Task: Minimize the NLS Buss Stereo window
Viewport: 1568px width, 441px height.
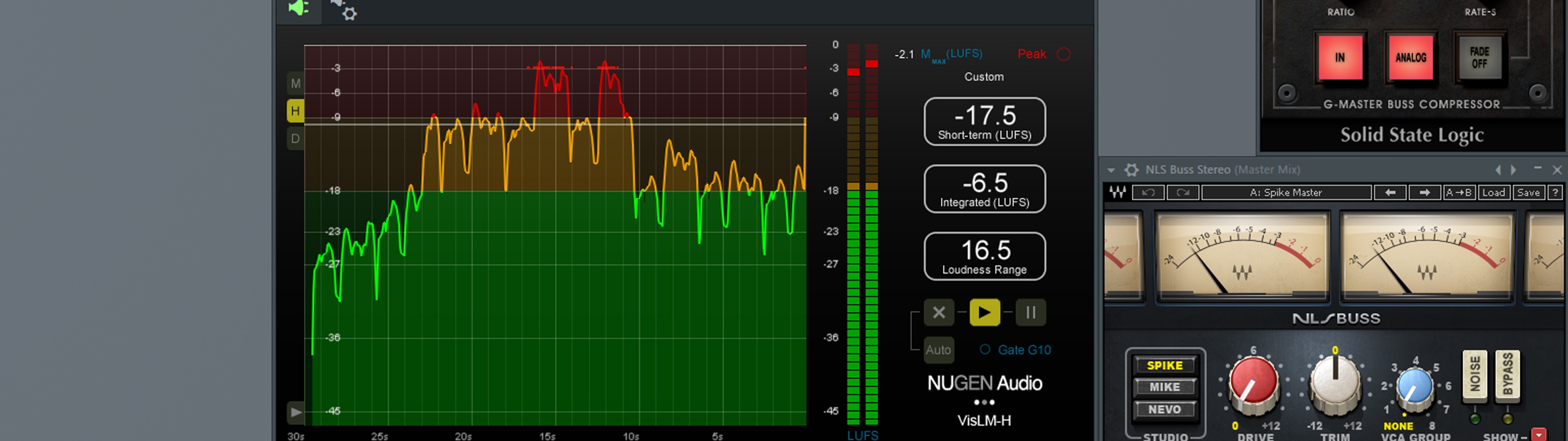Action: pyautogui.click(x=1537, y=169)
